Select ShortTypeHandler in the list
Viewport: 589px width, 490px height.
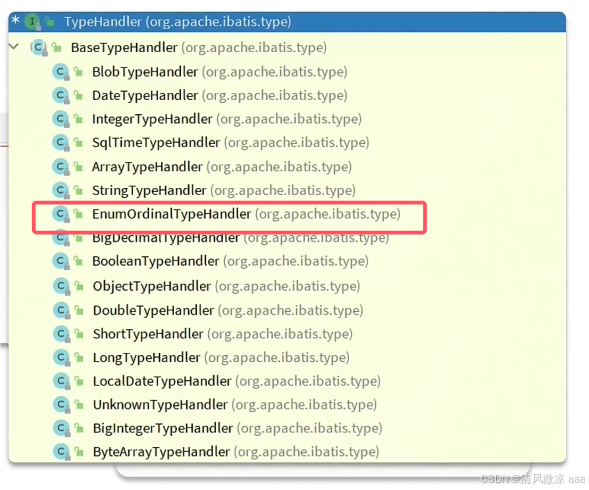click(223, 334)
